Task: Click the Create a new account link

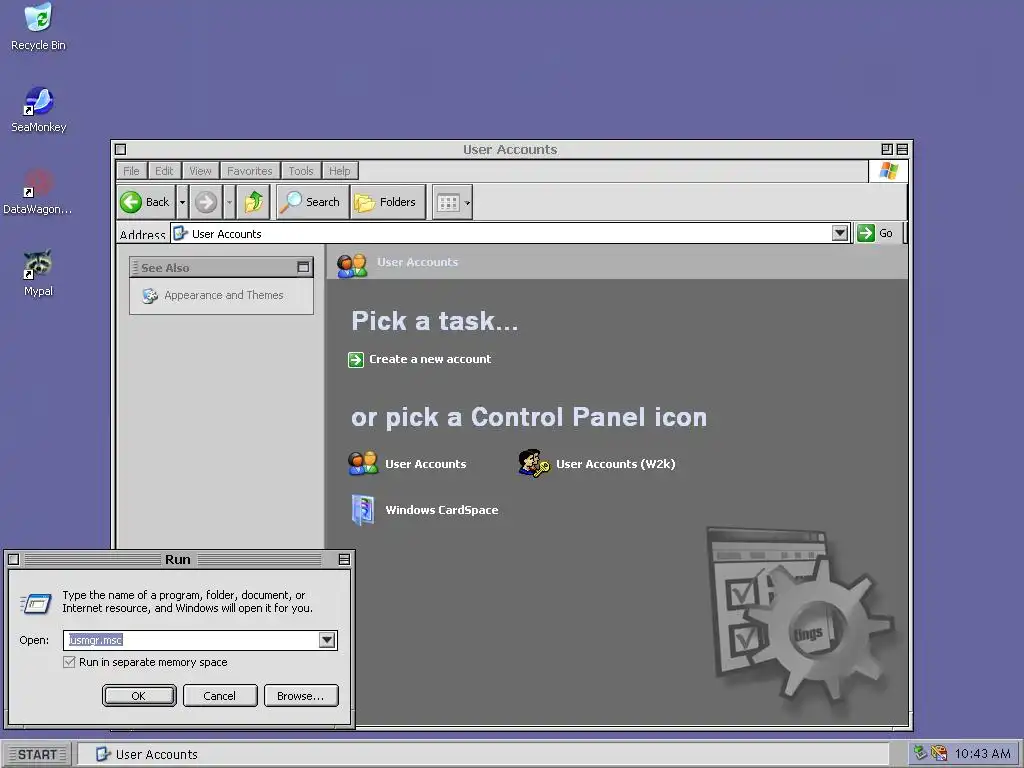Action: click(430, 359)
